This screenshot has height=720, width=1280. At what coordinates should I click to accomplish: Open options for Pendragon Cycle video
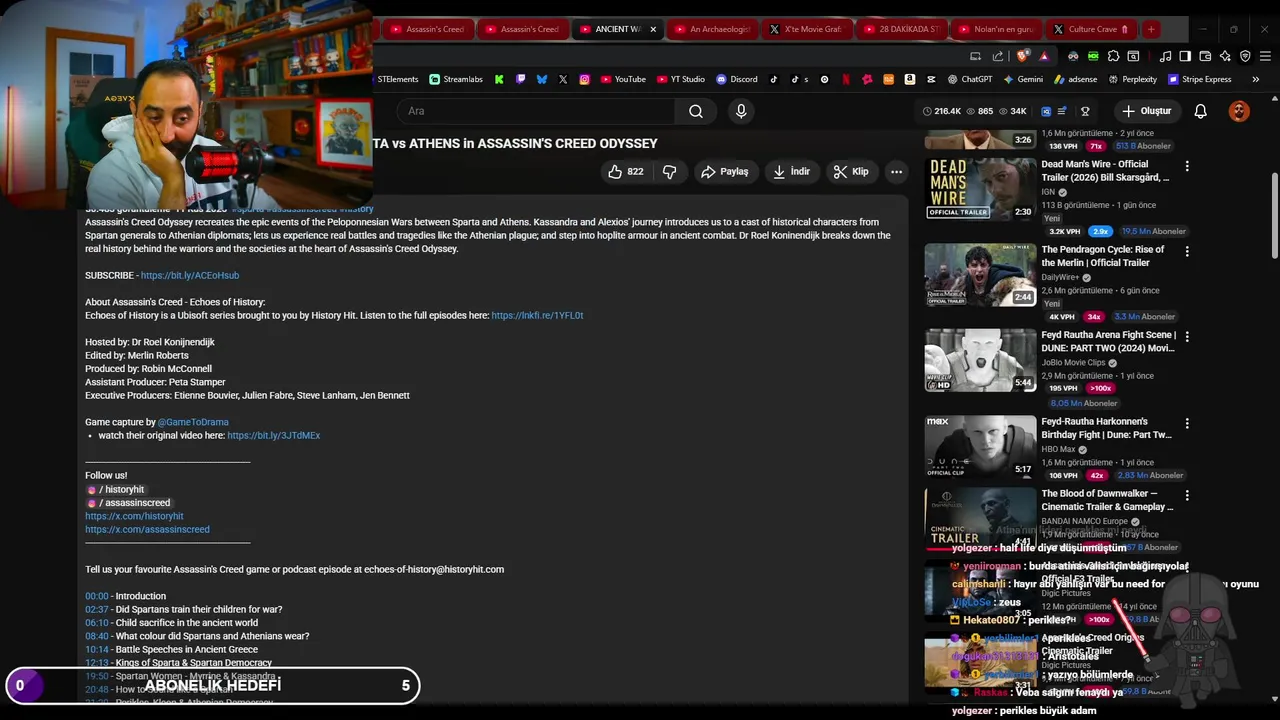click(1187, 252)
